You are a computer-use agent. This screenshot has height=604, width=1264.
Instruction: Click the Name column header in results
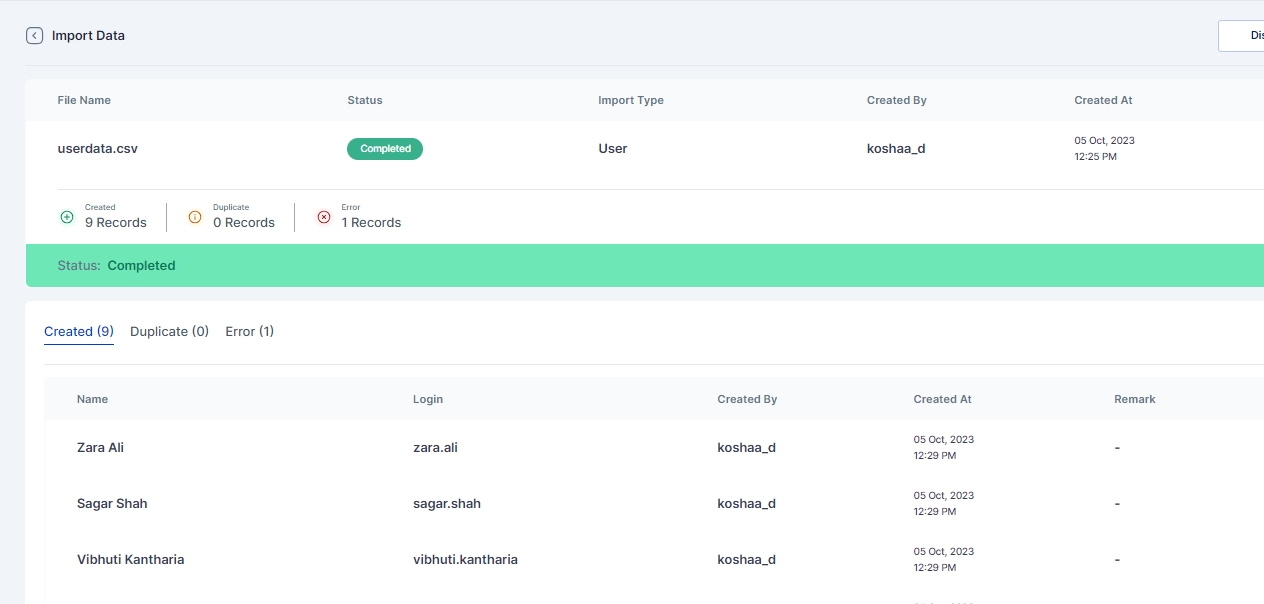92,399
